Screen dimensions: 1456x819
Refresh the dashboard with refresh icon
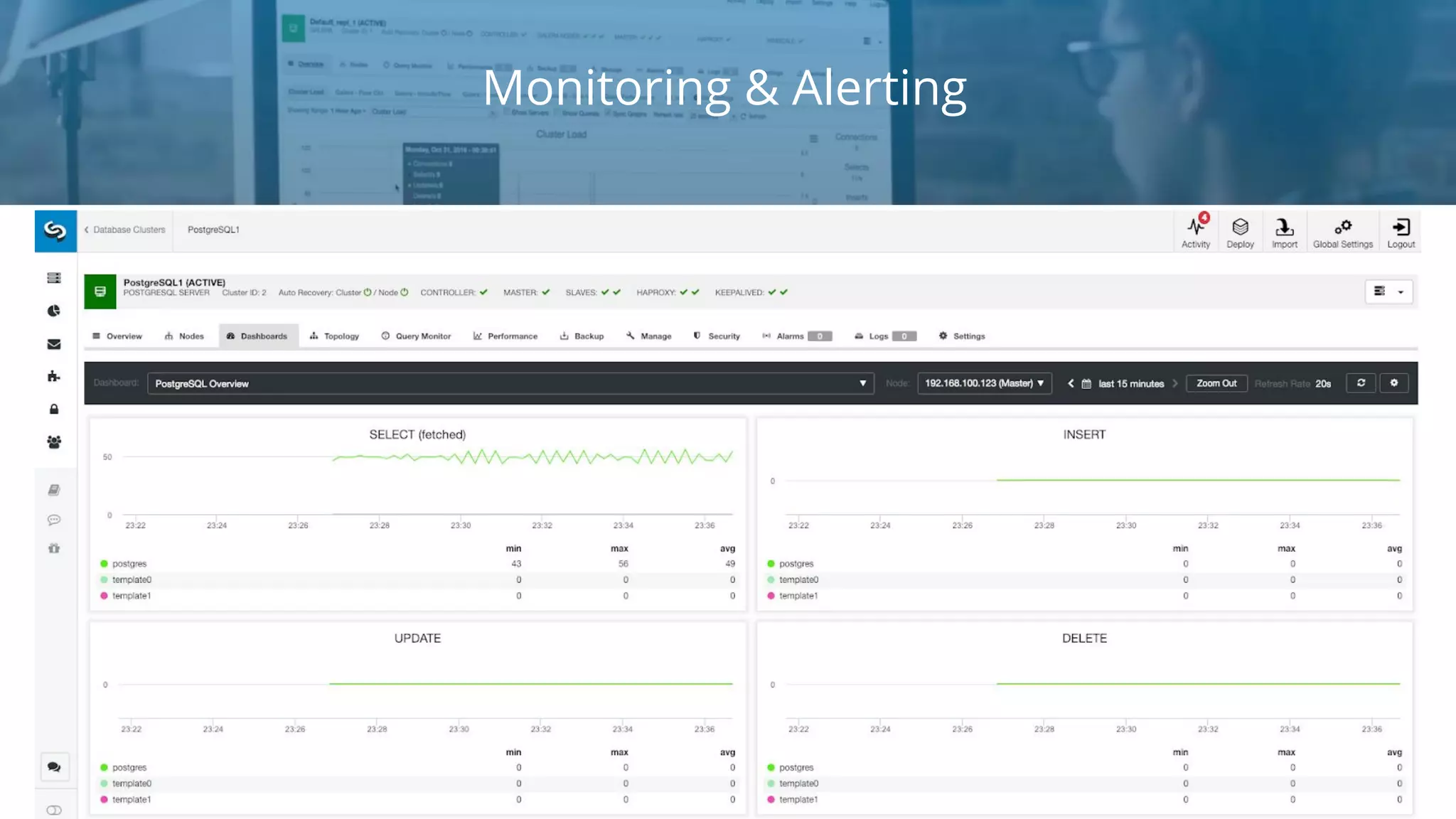(x=1361, y=382)
